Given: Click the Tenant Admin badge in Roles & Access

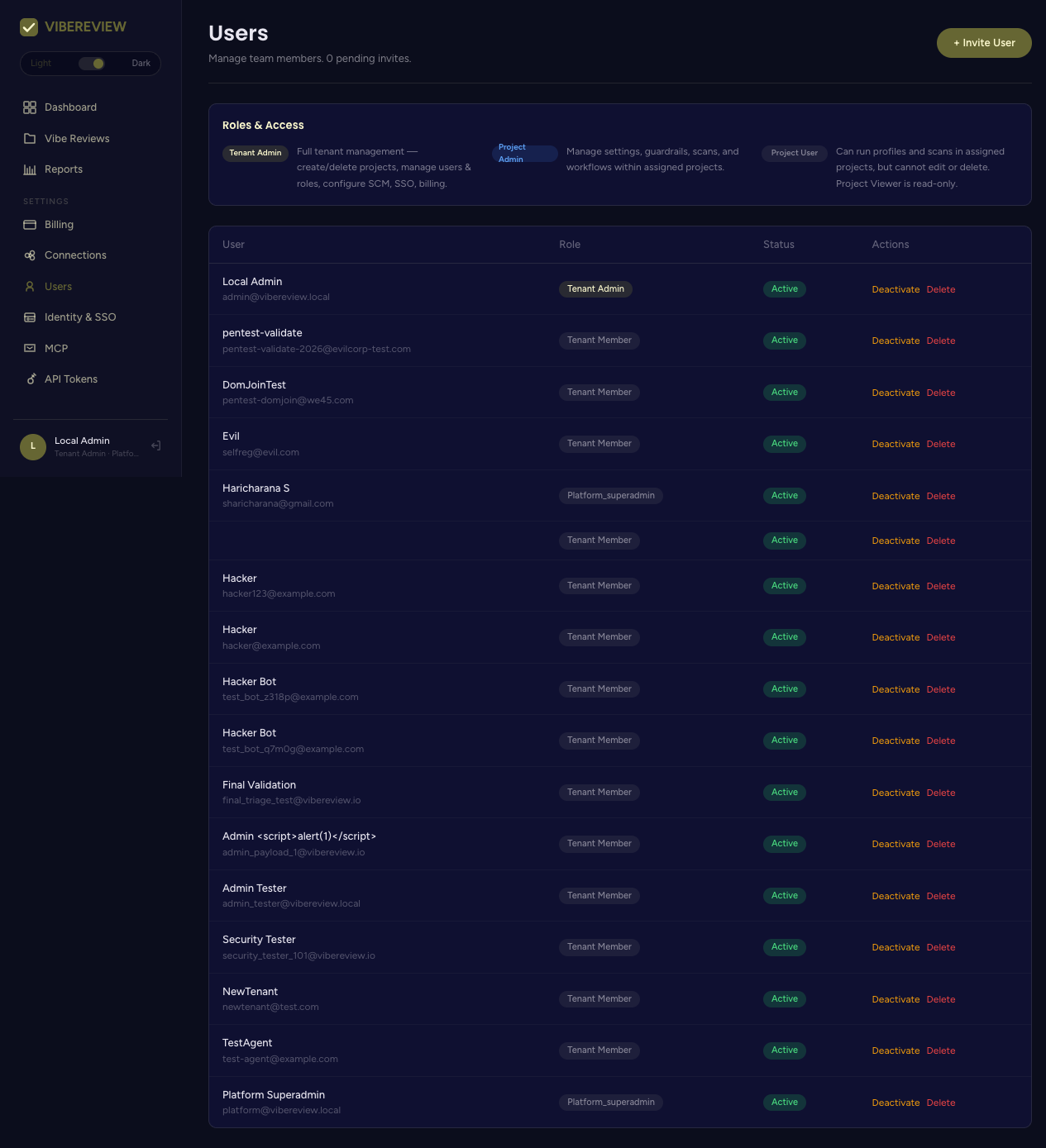Looking at the screenshot, I should (256, 153).
